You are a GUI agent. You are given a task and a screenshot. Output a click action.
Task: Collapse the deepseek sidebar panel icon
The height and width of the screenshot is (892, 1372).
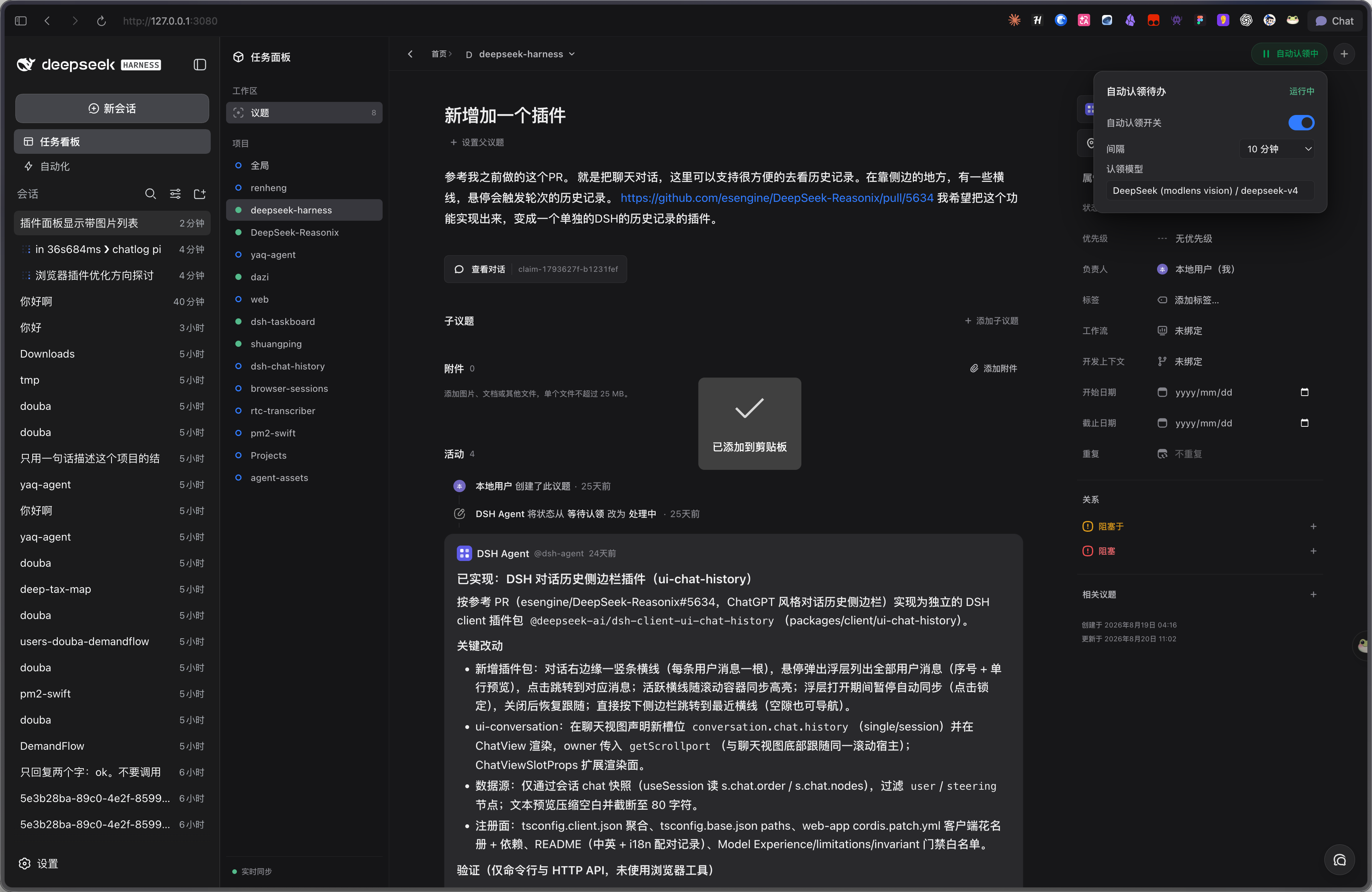coord(200,65)
